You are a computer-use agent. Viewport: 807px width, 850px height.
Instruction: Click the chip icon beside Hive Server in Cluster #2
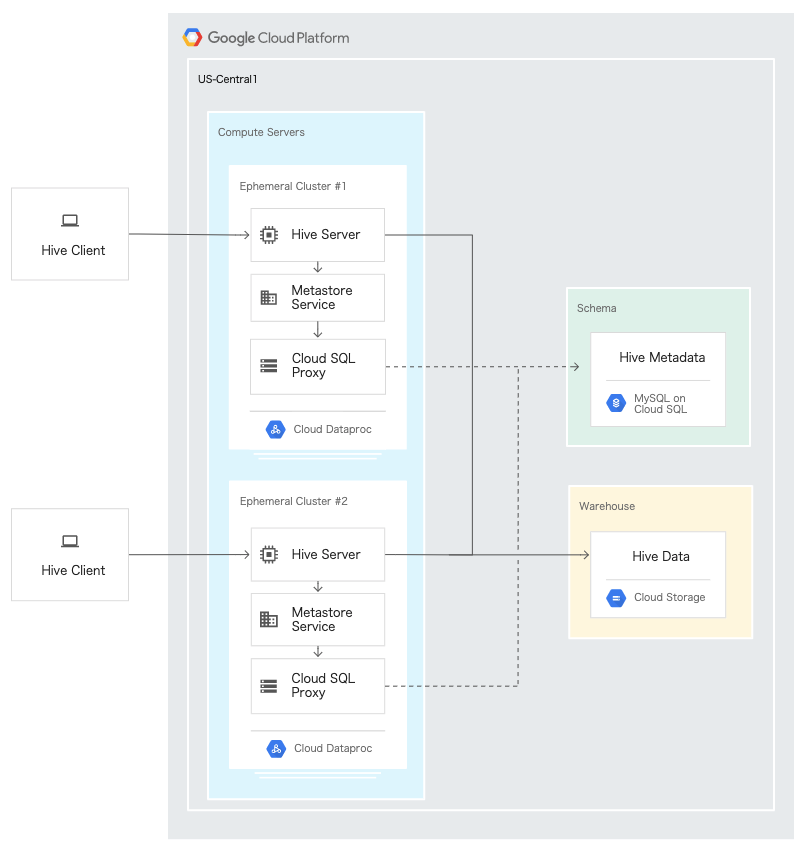point(269,555)
